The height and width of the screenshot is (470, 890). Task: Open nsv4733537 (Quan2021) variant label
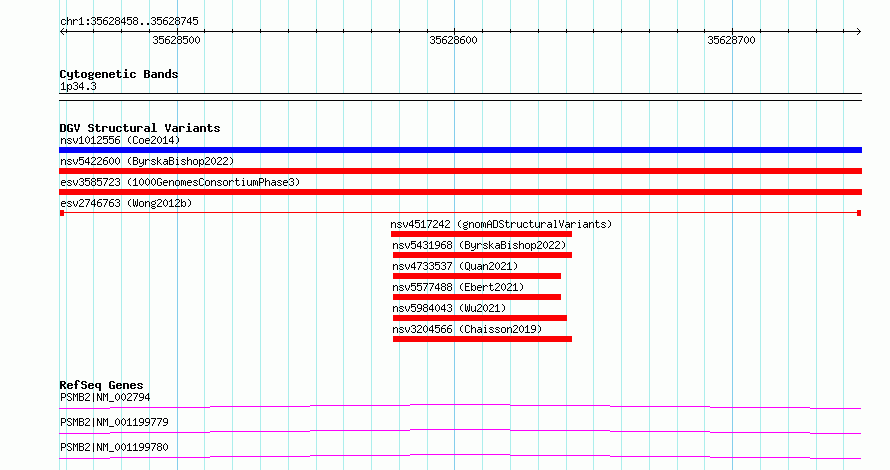click(x=455, y=266)
